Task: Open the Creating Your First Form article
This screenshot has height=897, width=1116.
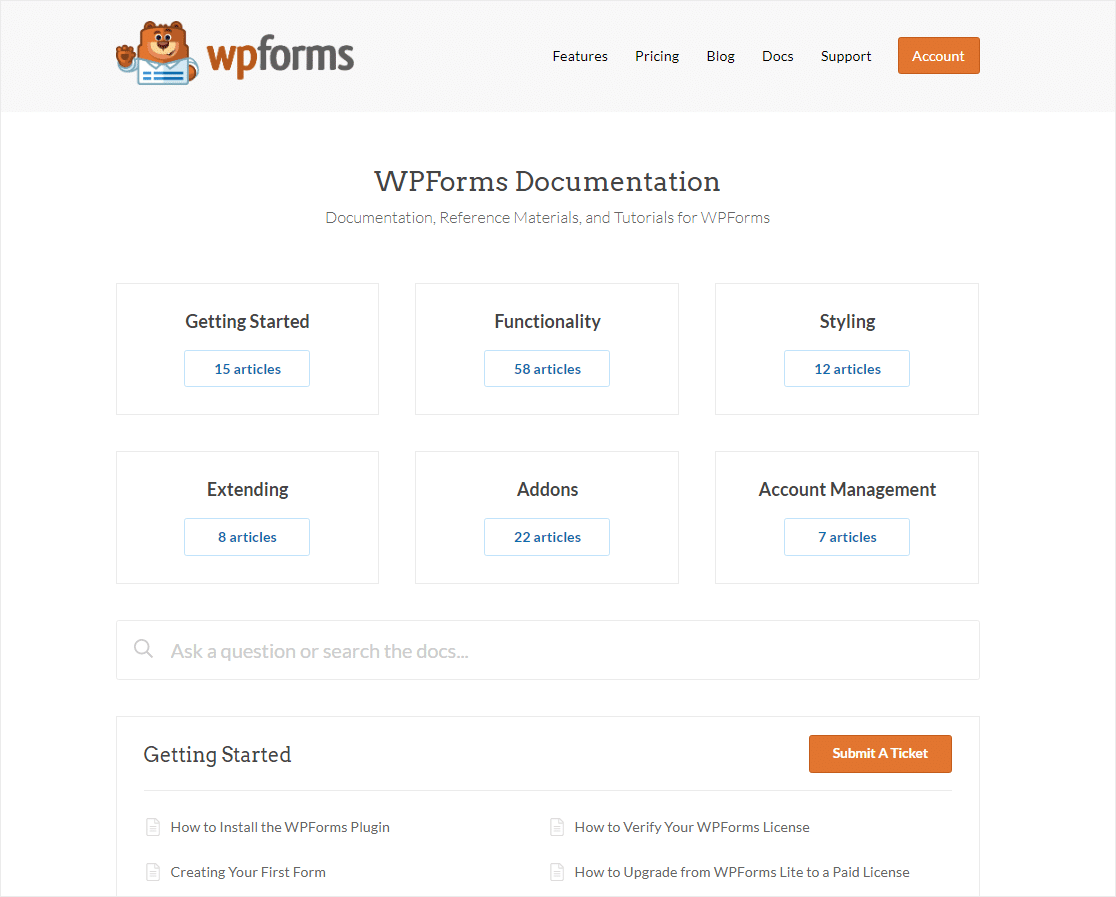Action: click(x=248, y=872)
